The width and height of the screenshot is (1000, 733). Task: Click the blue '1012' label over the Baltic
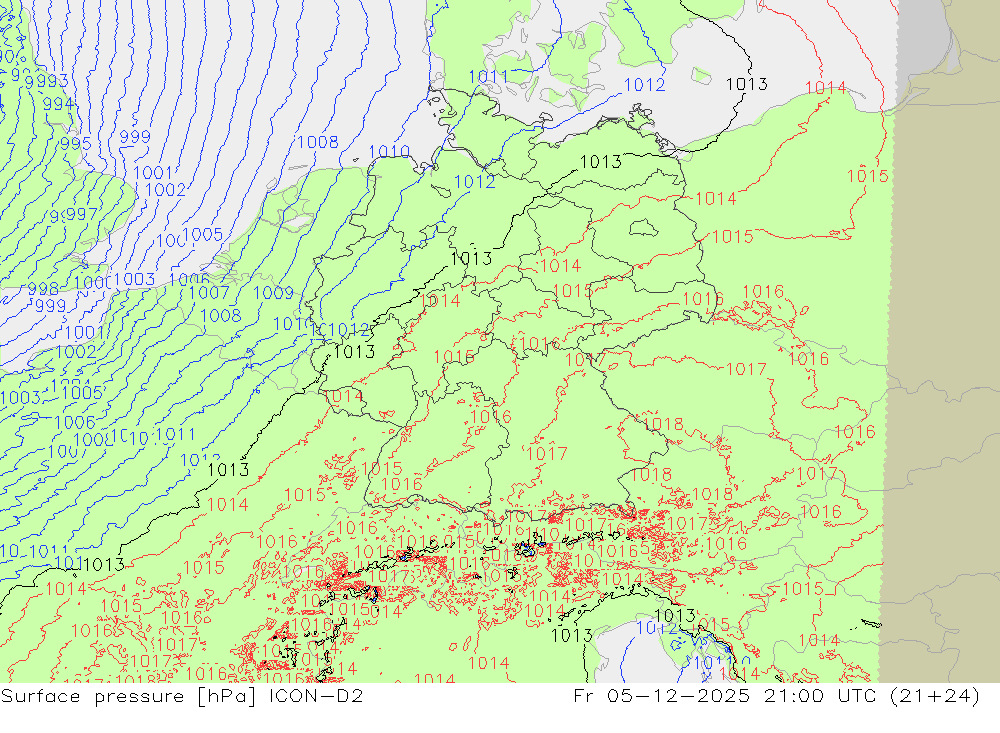click(644, 84)
